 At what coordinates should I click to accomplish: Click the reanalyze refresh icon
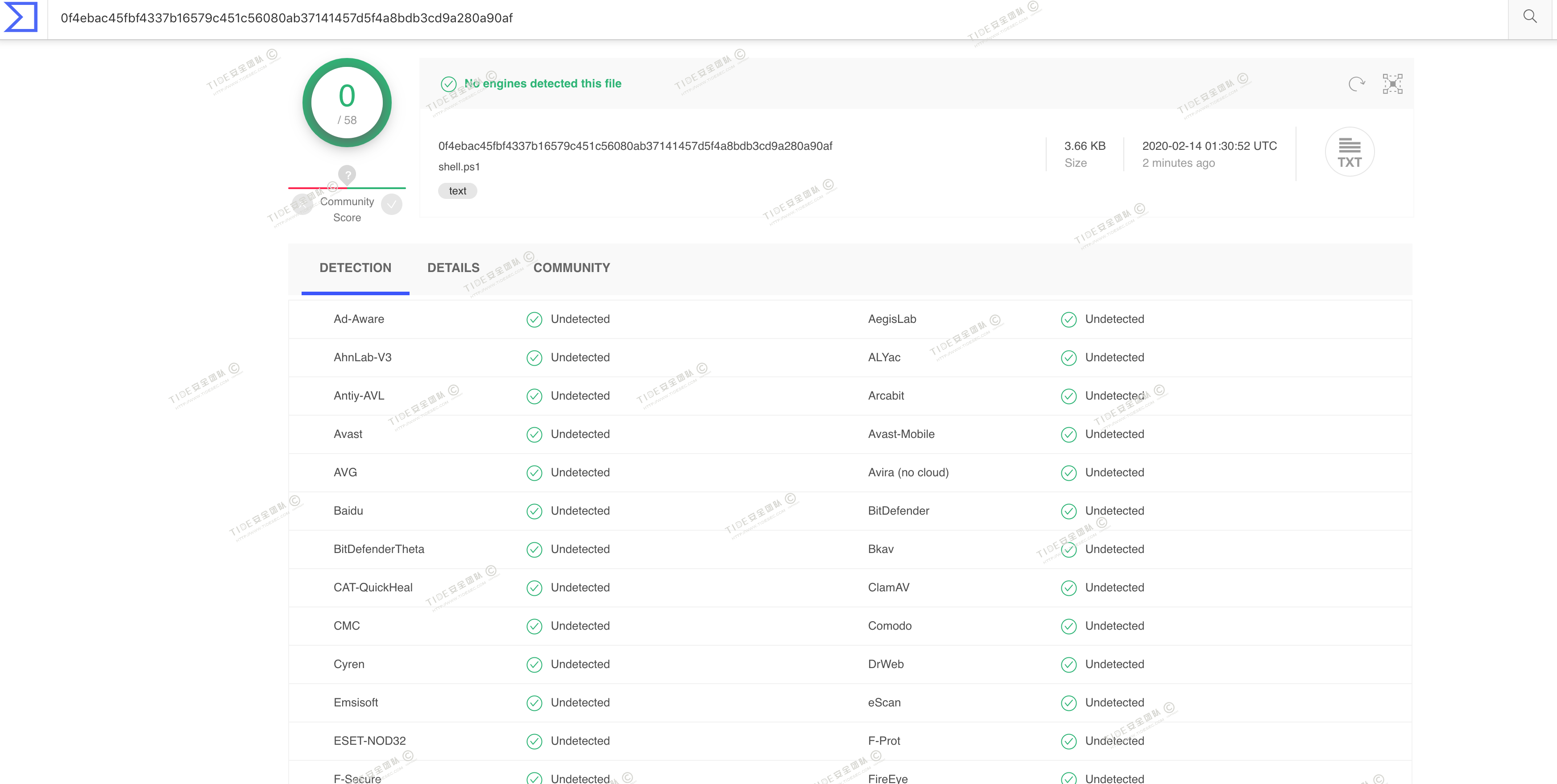click(x=1356, y=84)
